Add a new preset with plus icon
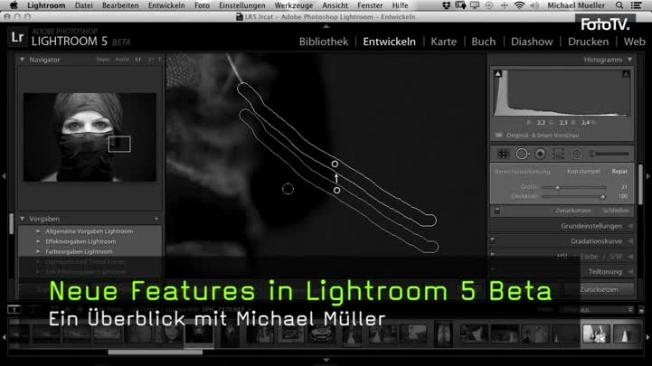This screenshot has width=652, height=366. [x=156, y=219]
